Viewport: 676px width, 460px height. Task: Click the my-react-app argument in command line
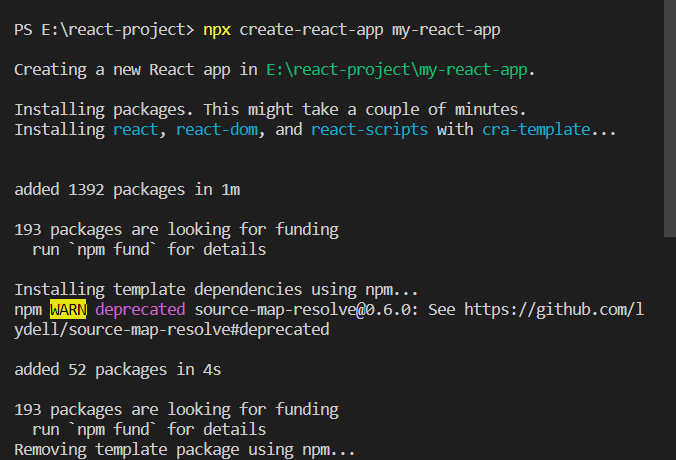coord(446,31)
